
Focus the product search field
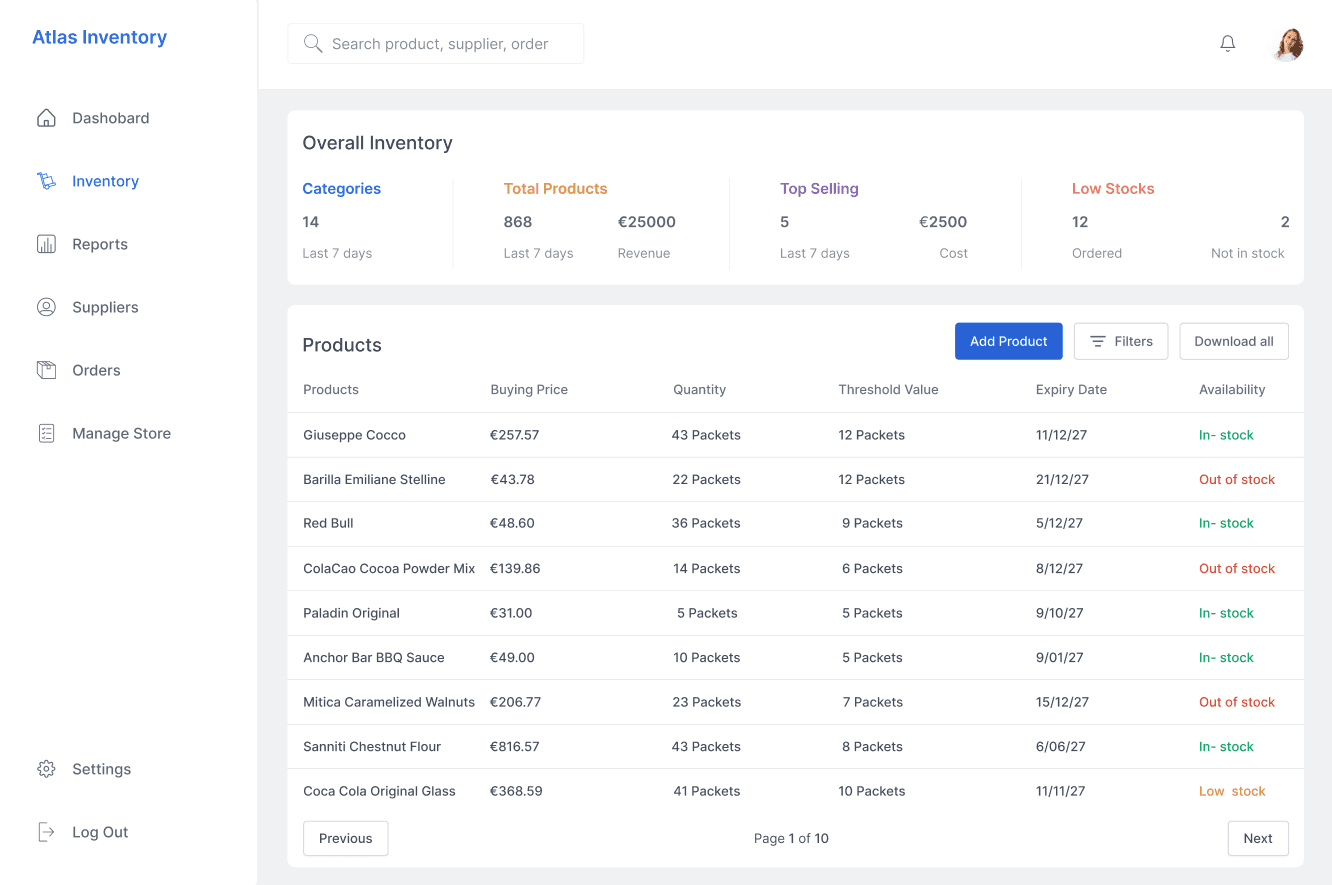(x=436, y=44)
